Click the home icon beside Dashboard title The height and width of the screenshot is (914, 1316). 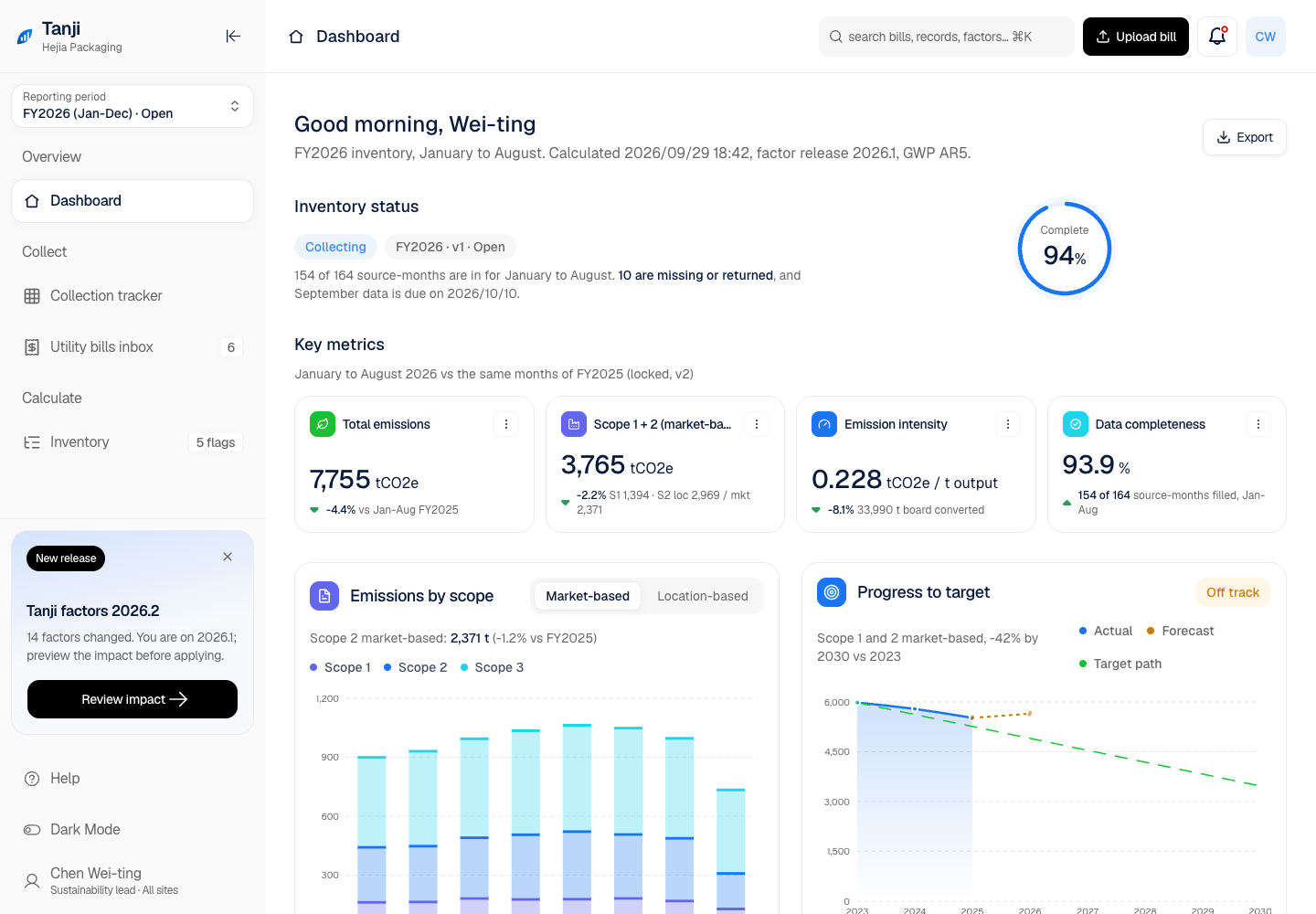click(296, 37)
